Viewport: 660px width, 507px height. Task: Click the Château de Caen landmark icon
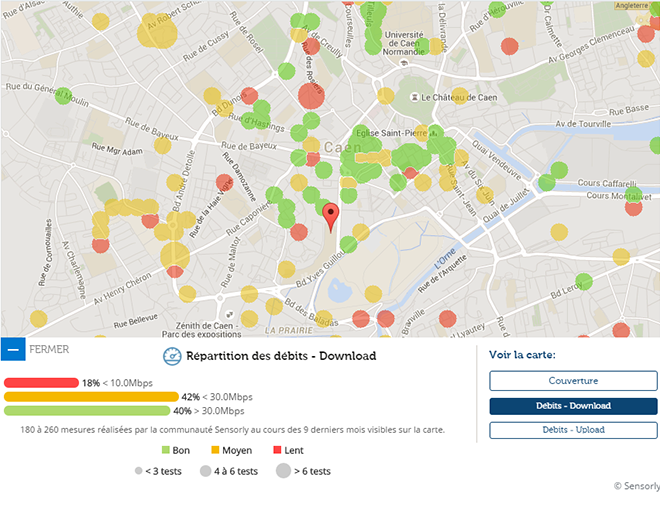(413, 97)
